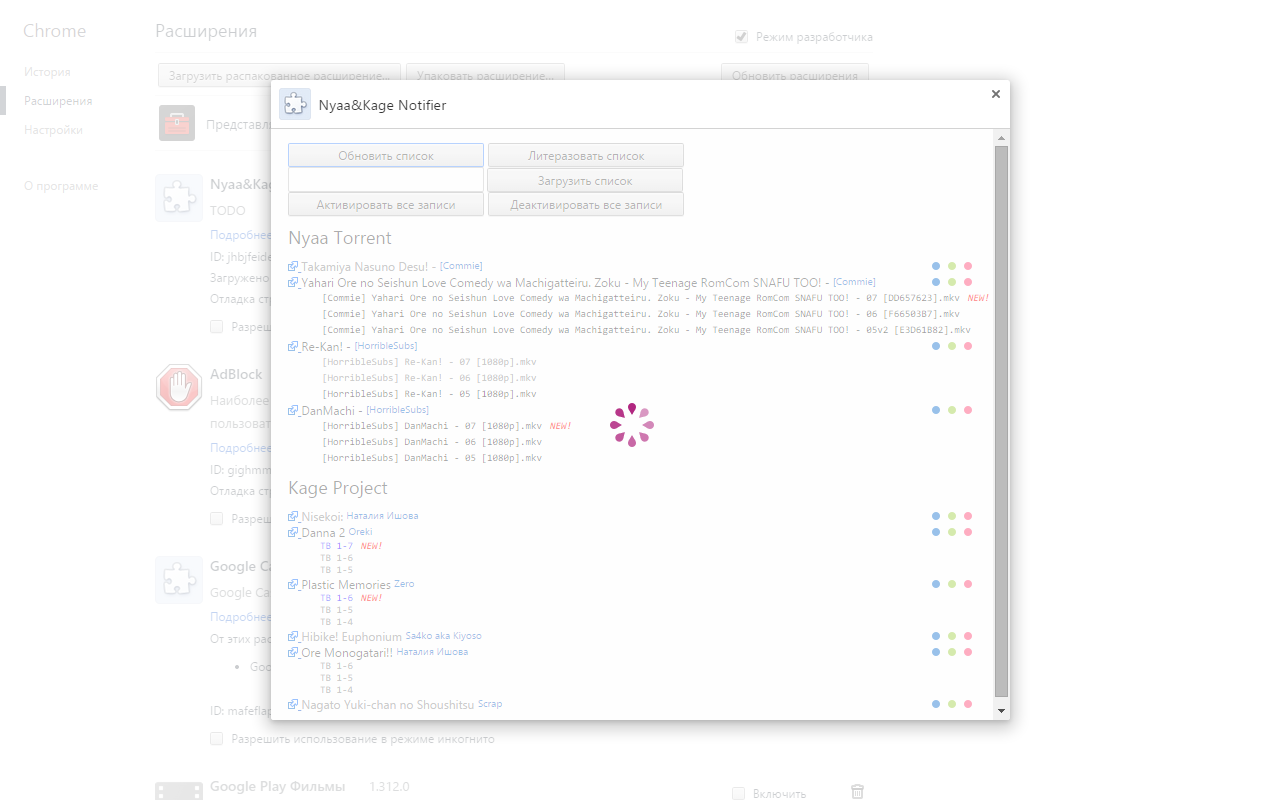Open external link icon beside Yahari Ore no Seishun

click(293, 283)
